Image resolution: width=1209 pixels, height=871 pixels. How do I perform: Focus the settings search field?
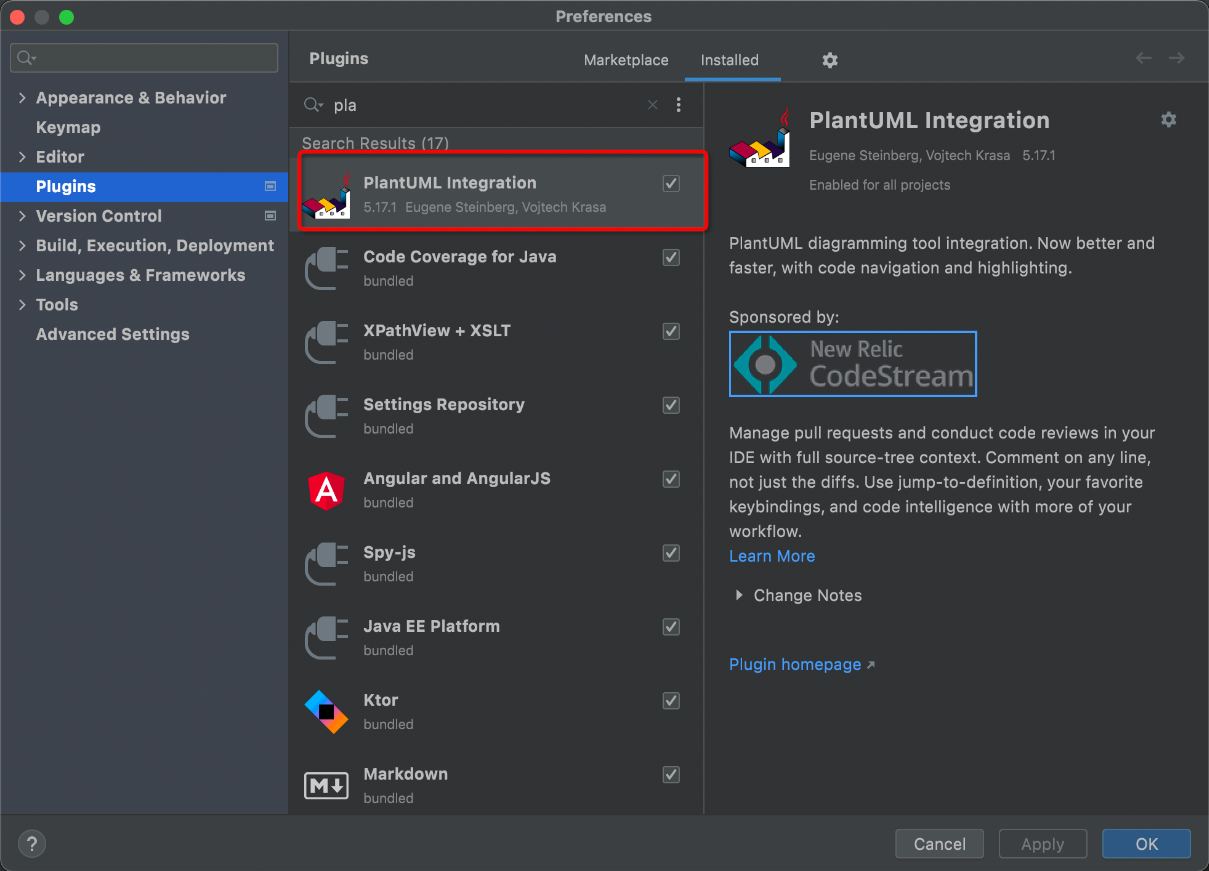[x=144, y=58]
